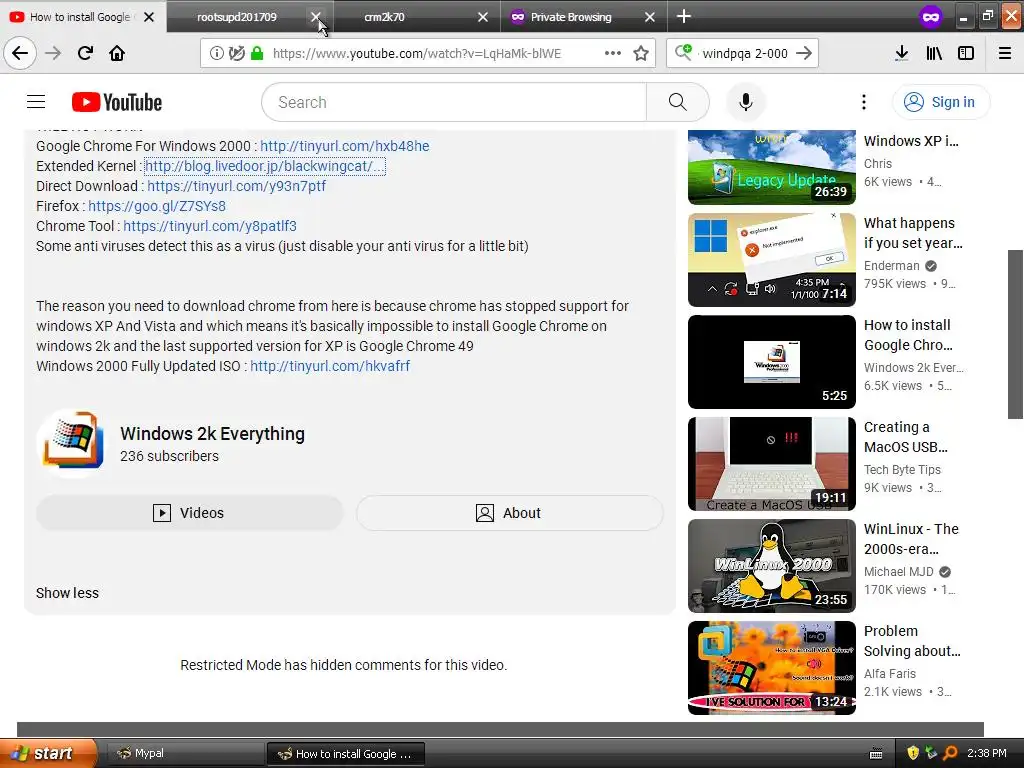This screenshot has height=768, width=1024.
Task: Open Alfa Faris Problem Solving thumbnail
Action: point(771,667)
